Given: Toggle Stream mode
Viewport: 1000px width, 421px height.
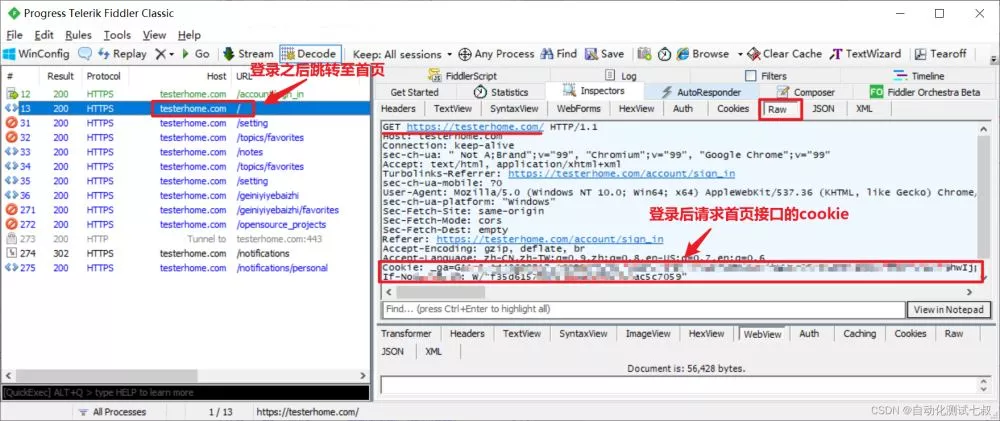Looking at the screenshot, I should click(x=247, y=54).
